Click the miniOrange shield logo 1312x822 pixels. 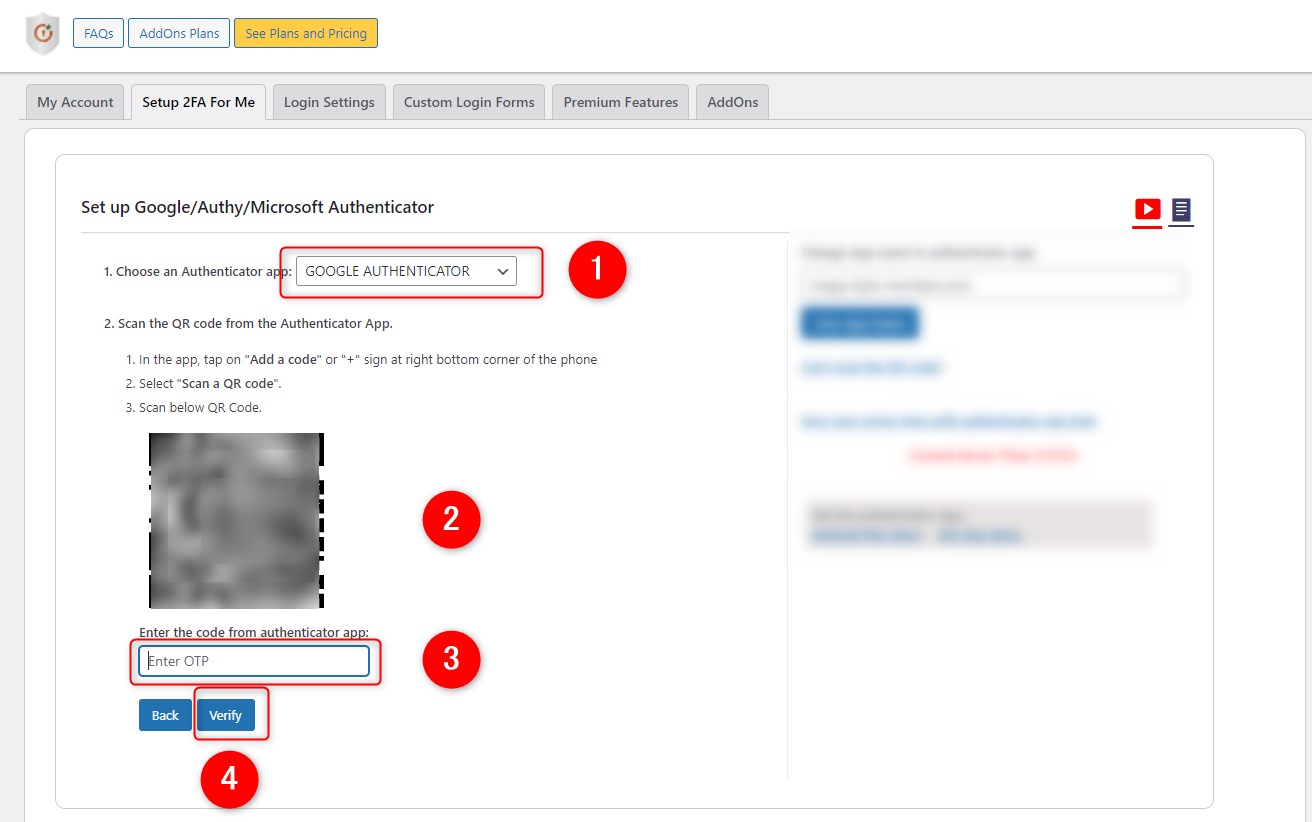(x=43, y=33)
